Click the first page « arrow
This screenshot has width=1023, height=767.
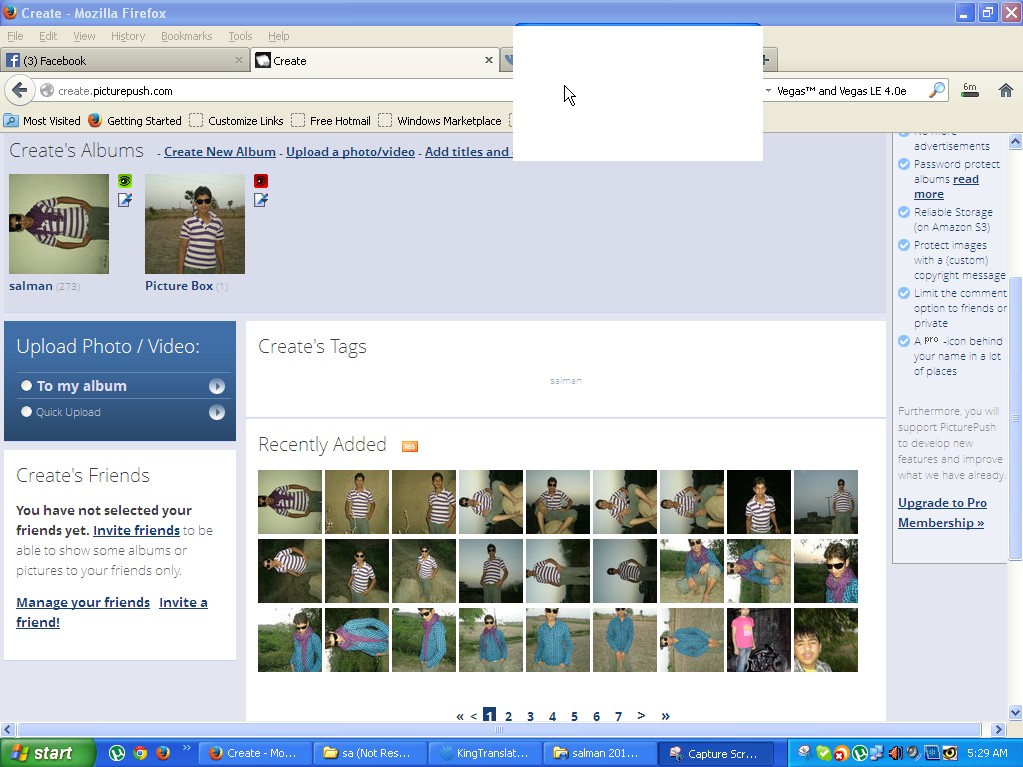pos(460,716)
